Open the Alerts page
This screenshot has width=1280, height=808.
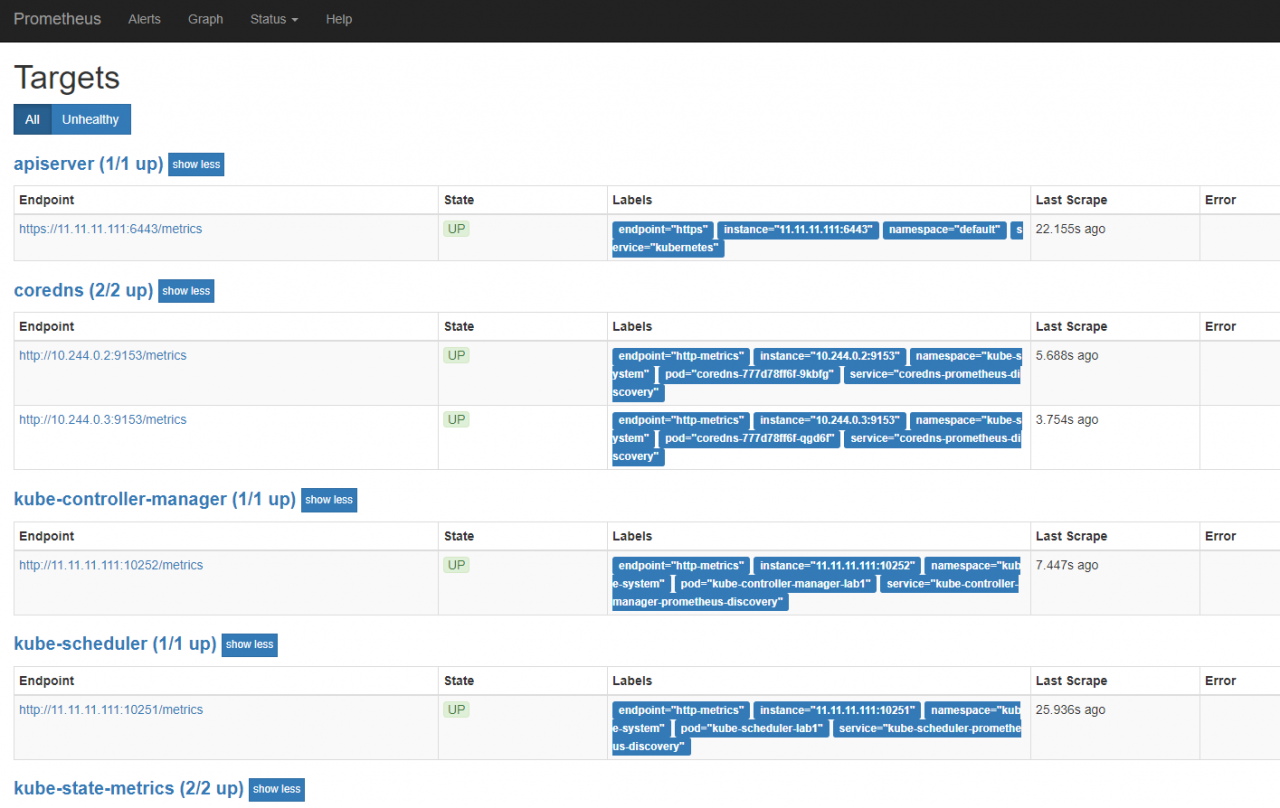click(x=144, y=19)
